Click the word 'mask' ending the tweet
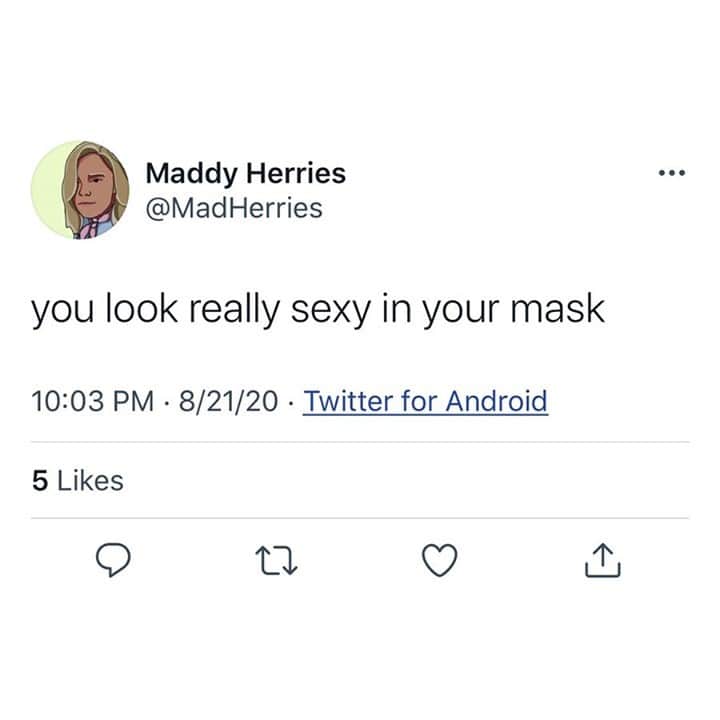Image resolution: width=720 pixels, height=720 pixels. click(557, 309)
